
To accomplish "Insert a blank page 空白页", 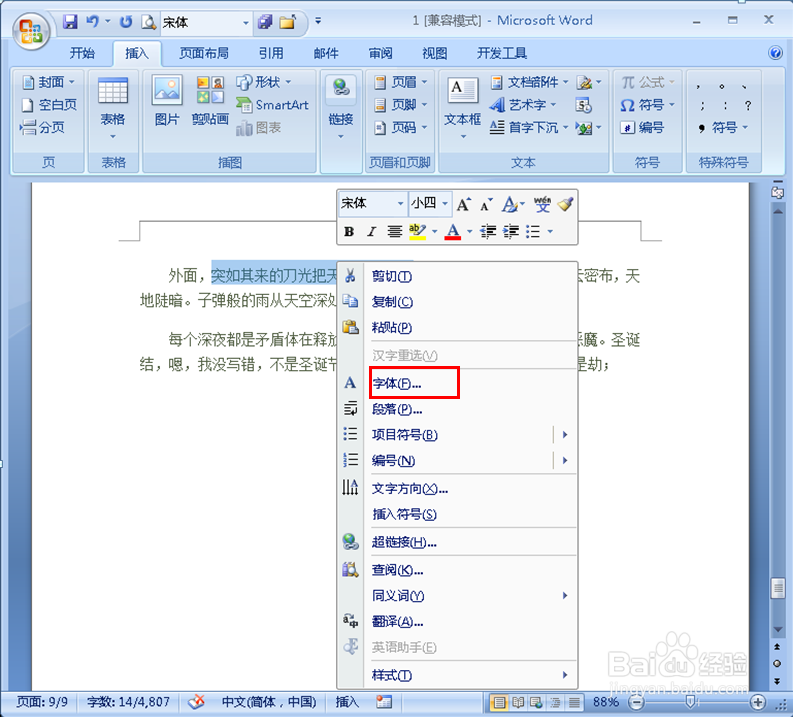I will pyautogui.click(x=49, y=105).
